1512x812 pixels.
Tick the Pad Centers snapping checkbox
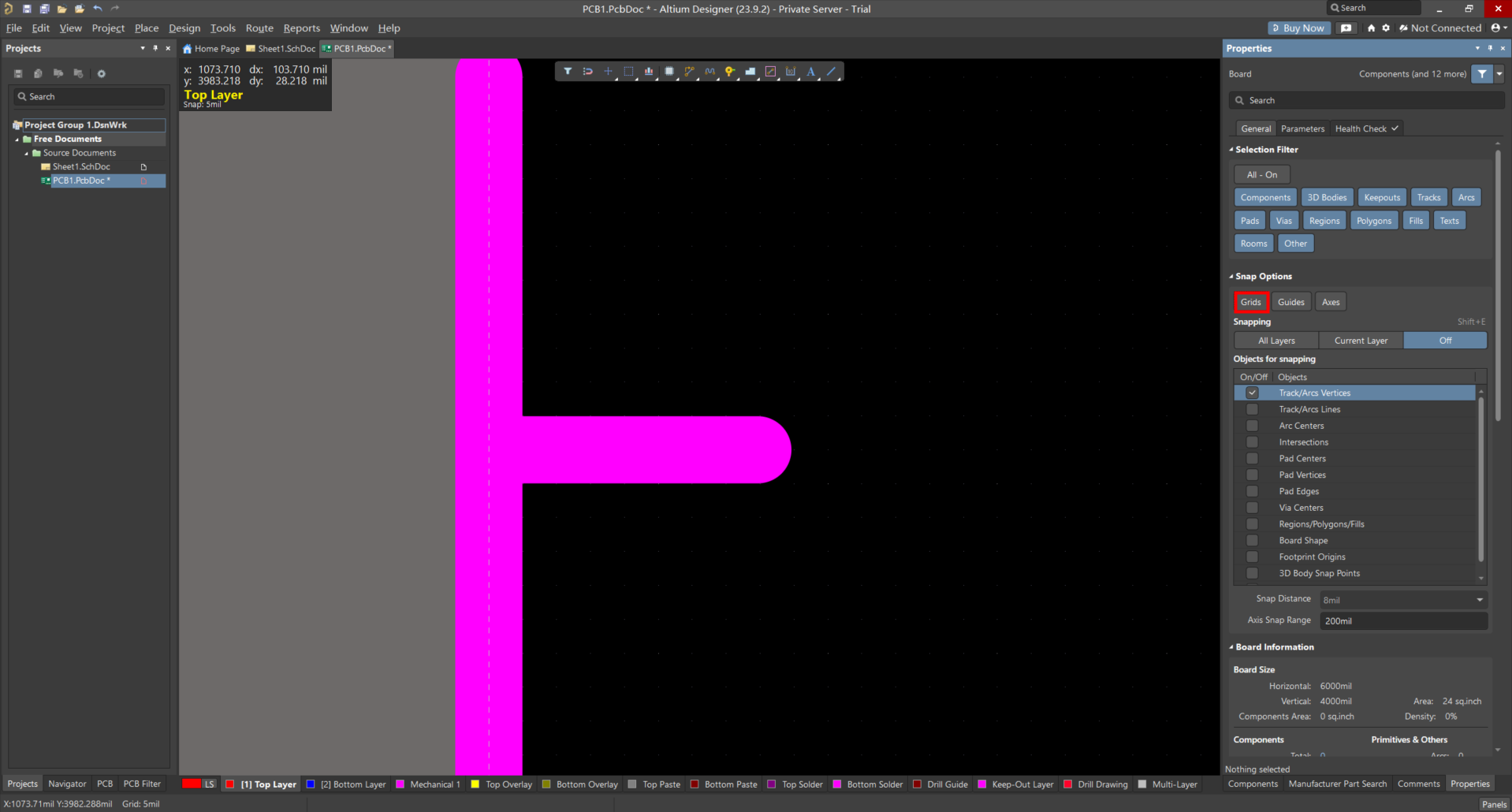point(1252,458)
